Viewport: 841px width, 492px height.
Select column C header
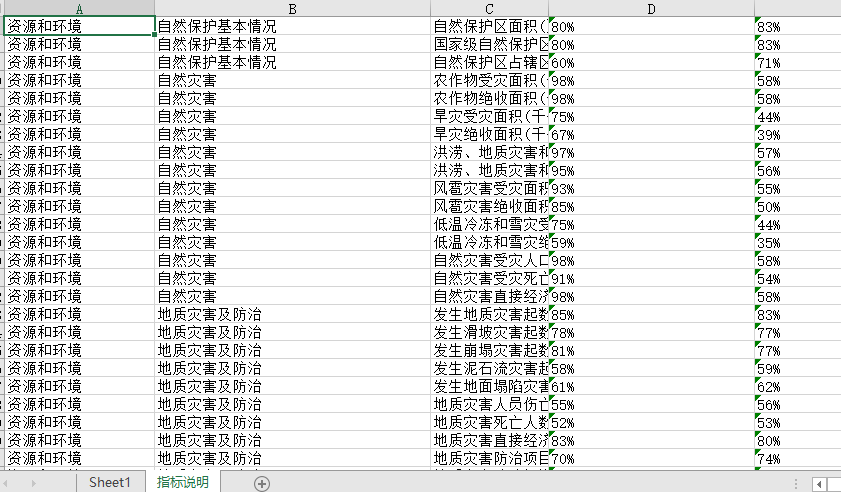click(489, 9)
